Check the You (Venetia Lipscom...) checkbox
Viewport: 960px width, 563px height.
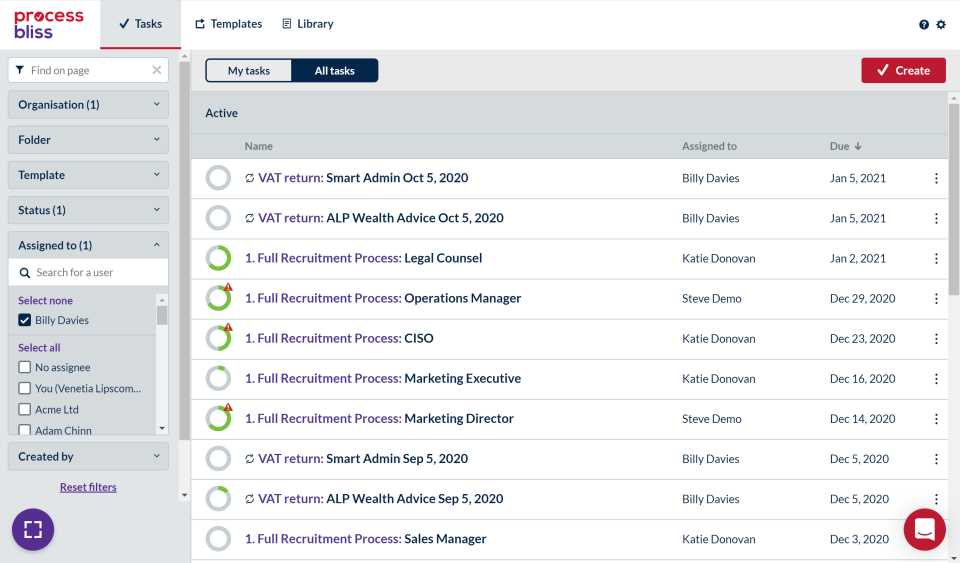point(24,388)
